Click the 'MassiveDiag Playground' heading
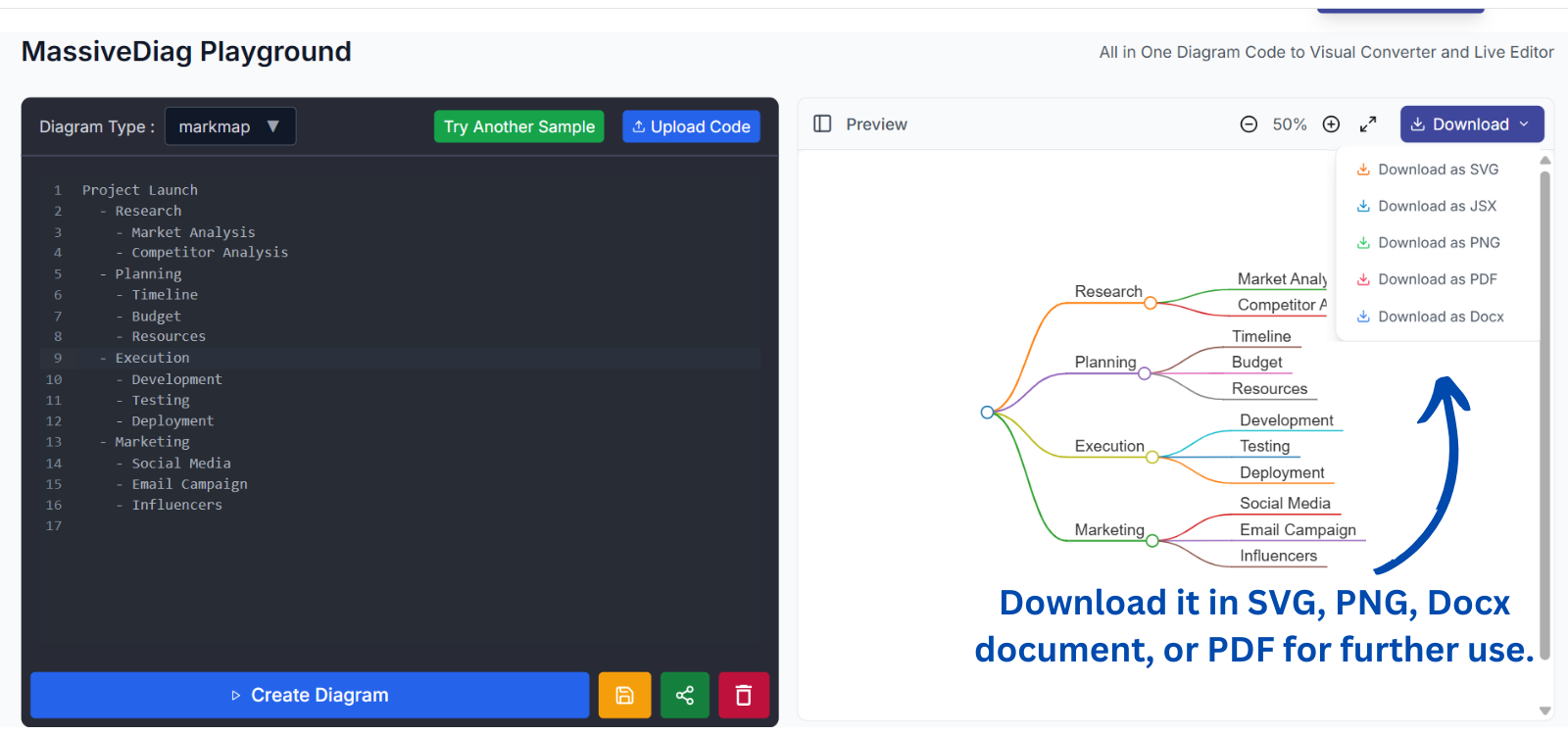Viewport: 1568px width, 735px height. 186,52
